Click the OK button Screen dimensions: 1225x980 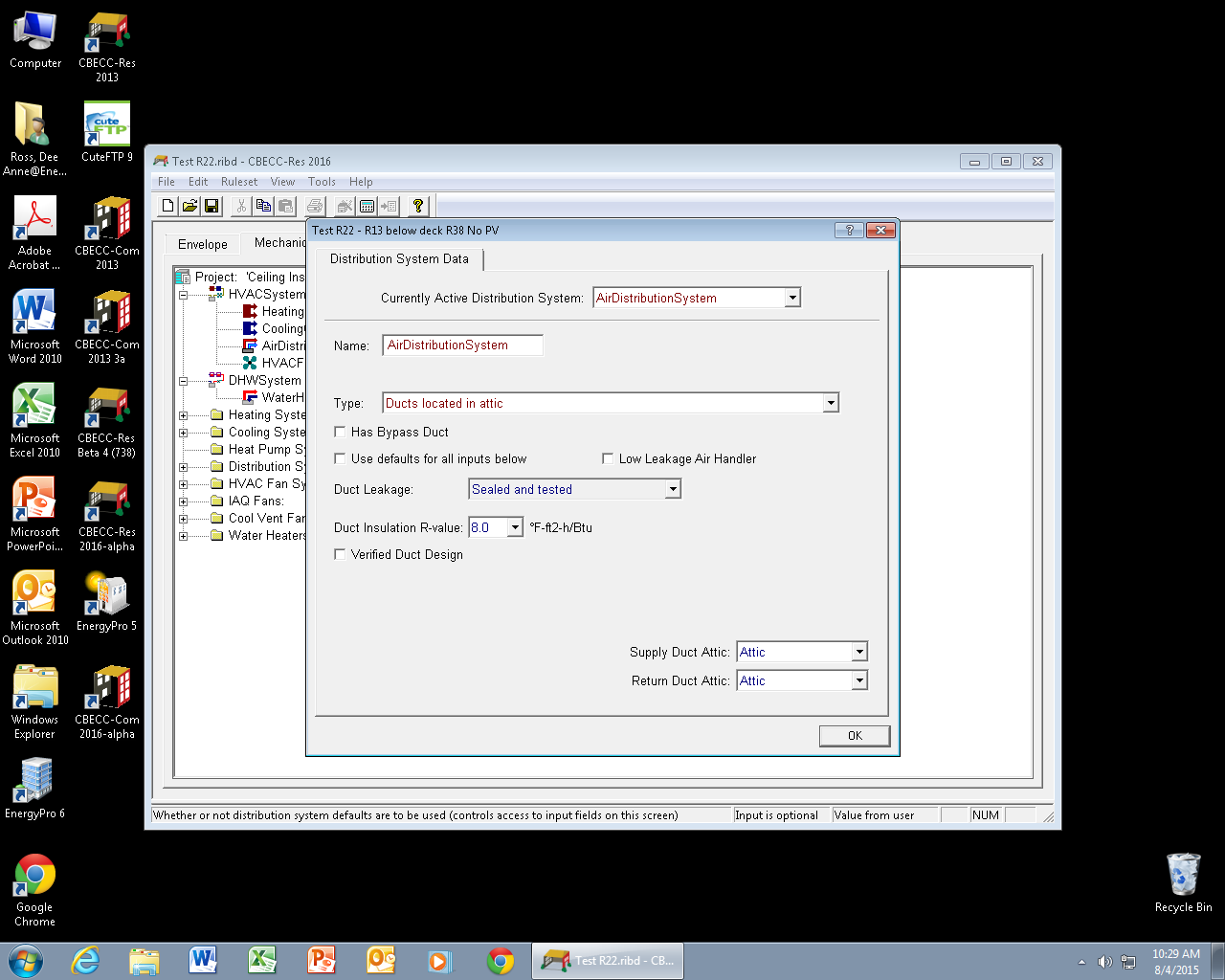(855, 736)
